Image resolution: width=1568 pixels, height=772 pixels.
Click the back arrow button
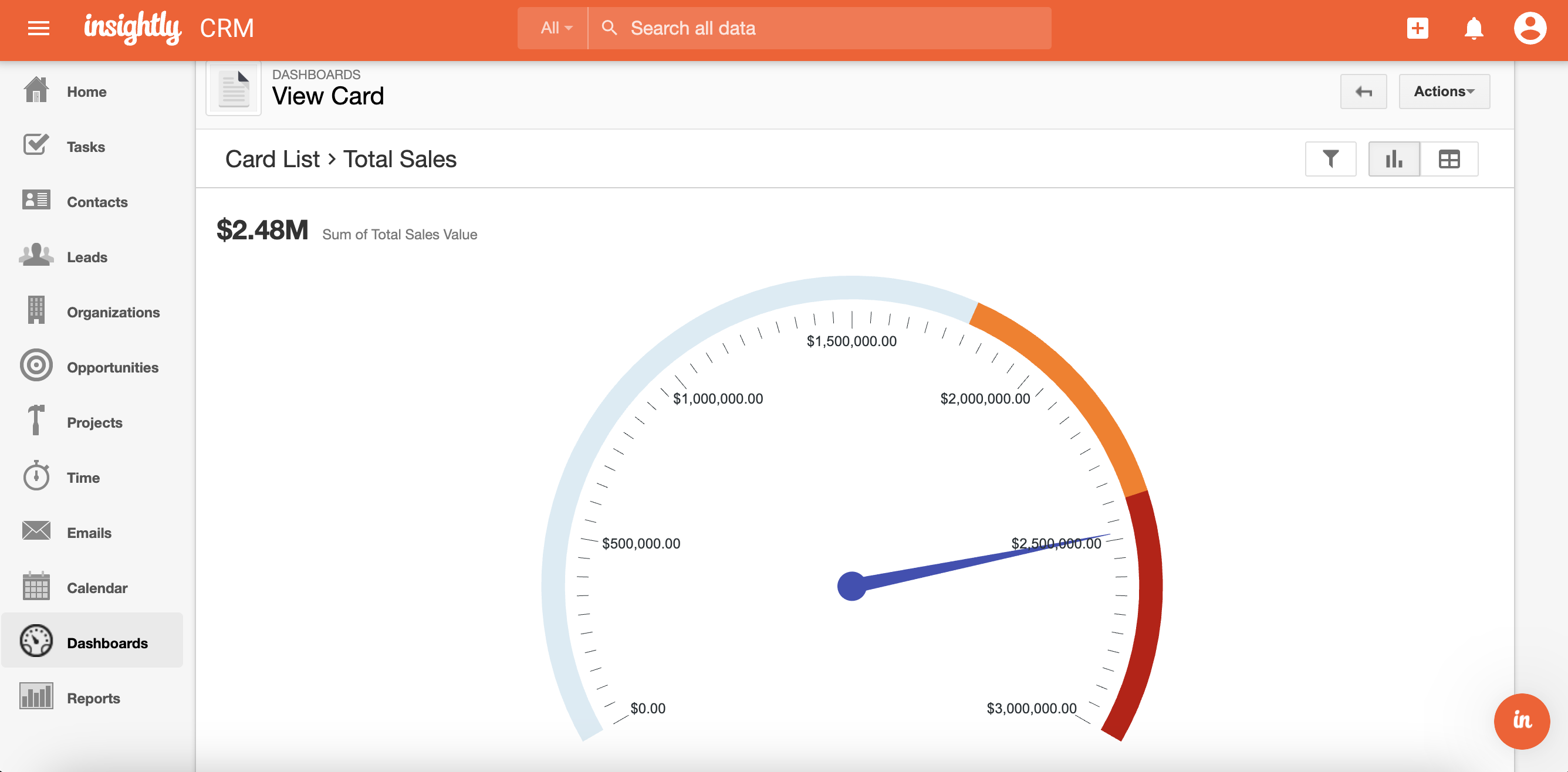(1363, 92)
